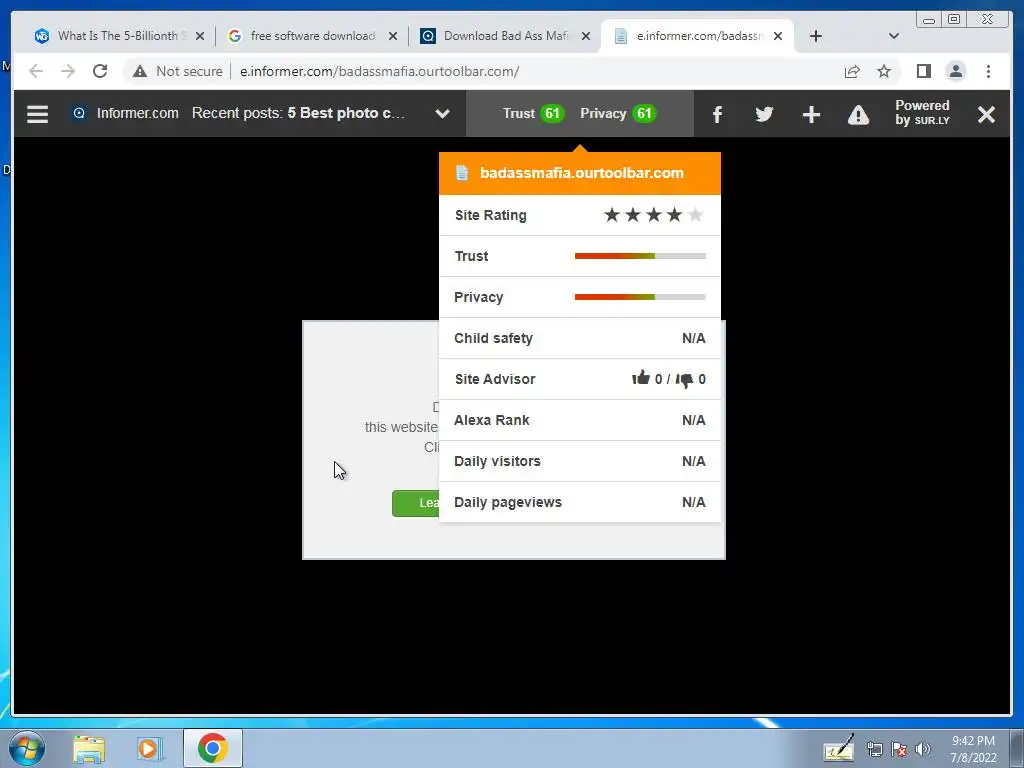Click the Informer.com logo link
Image resolution: width=1024 pixels, height=768 pixels.
125,113
